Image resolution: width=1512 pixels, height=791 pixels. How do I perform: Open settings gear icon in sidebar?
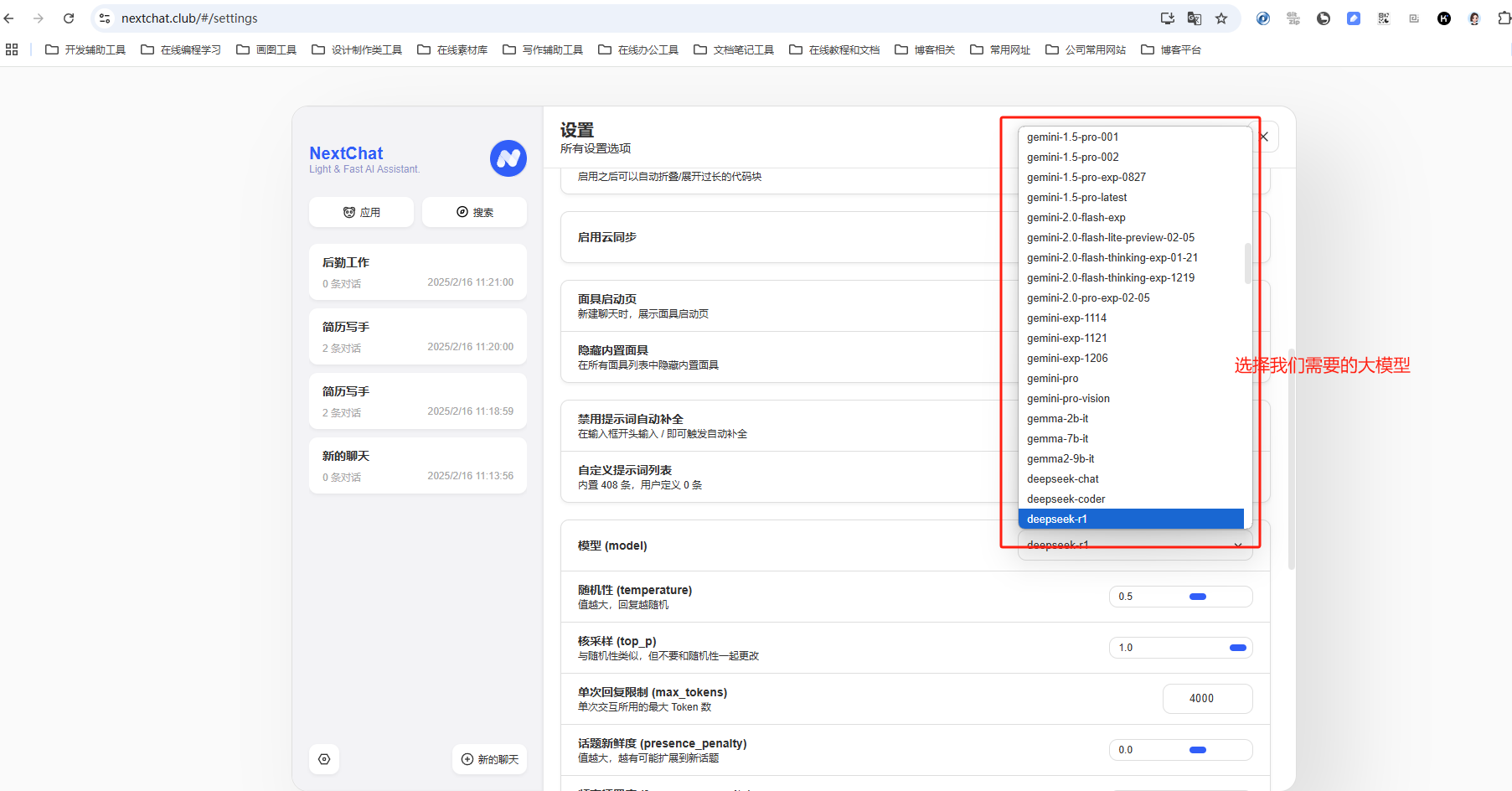click(x=324, y=759)
